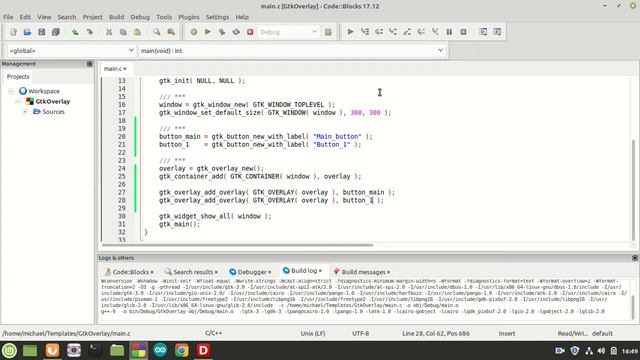Close the Management panel
This screenshot has width=640, height=360.
pyautogui.click(x=90, y=64)
